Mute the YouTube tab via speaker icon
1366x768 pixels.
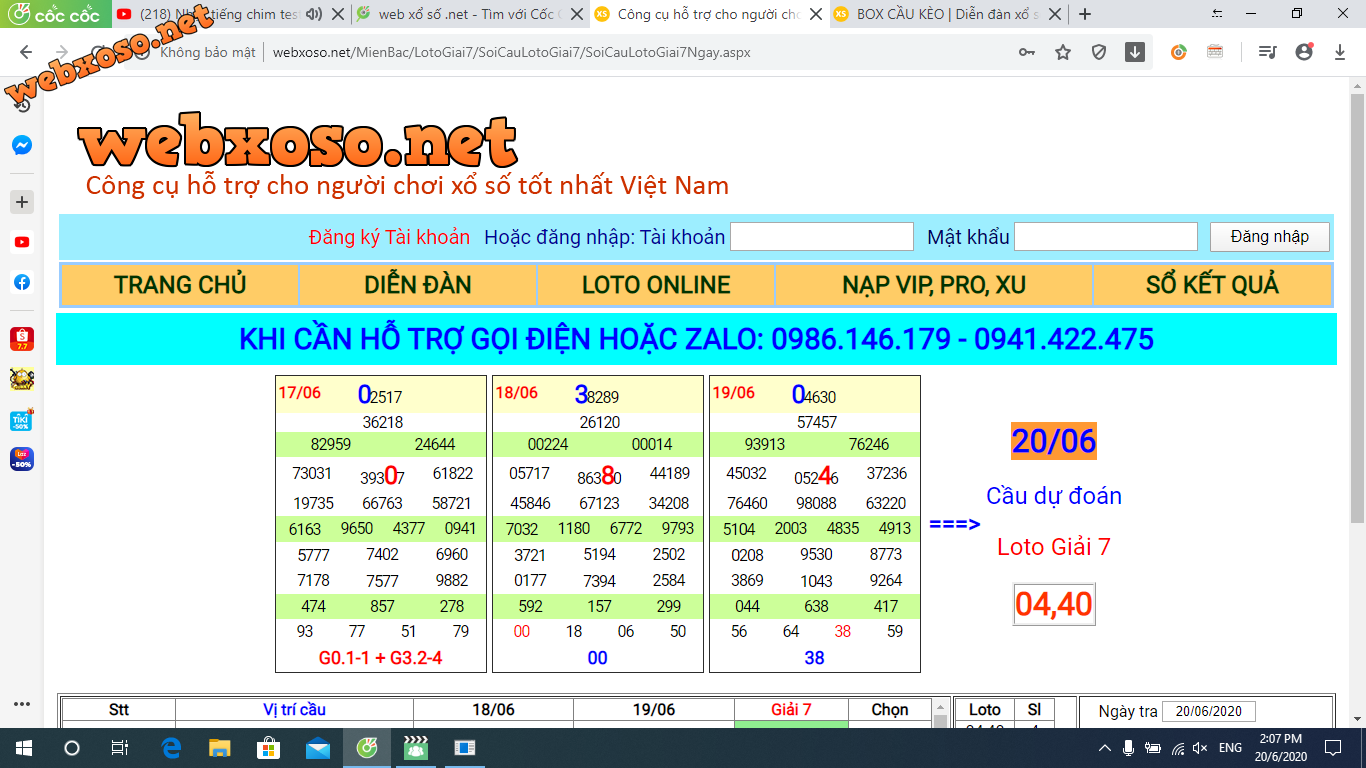click(x=315, y=14)
